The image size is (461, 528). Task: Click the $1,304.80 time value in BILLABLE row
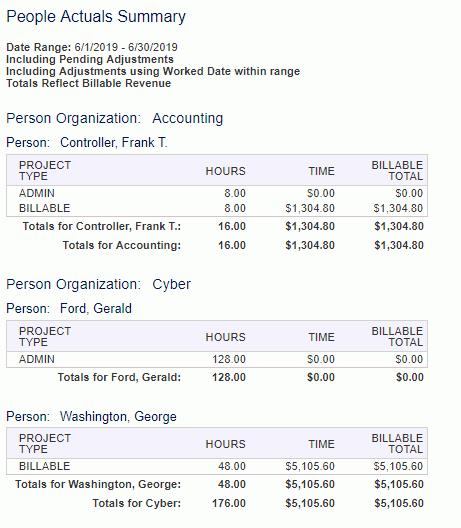click(x=310, y=208)
